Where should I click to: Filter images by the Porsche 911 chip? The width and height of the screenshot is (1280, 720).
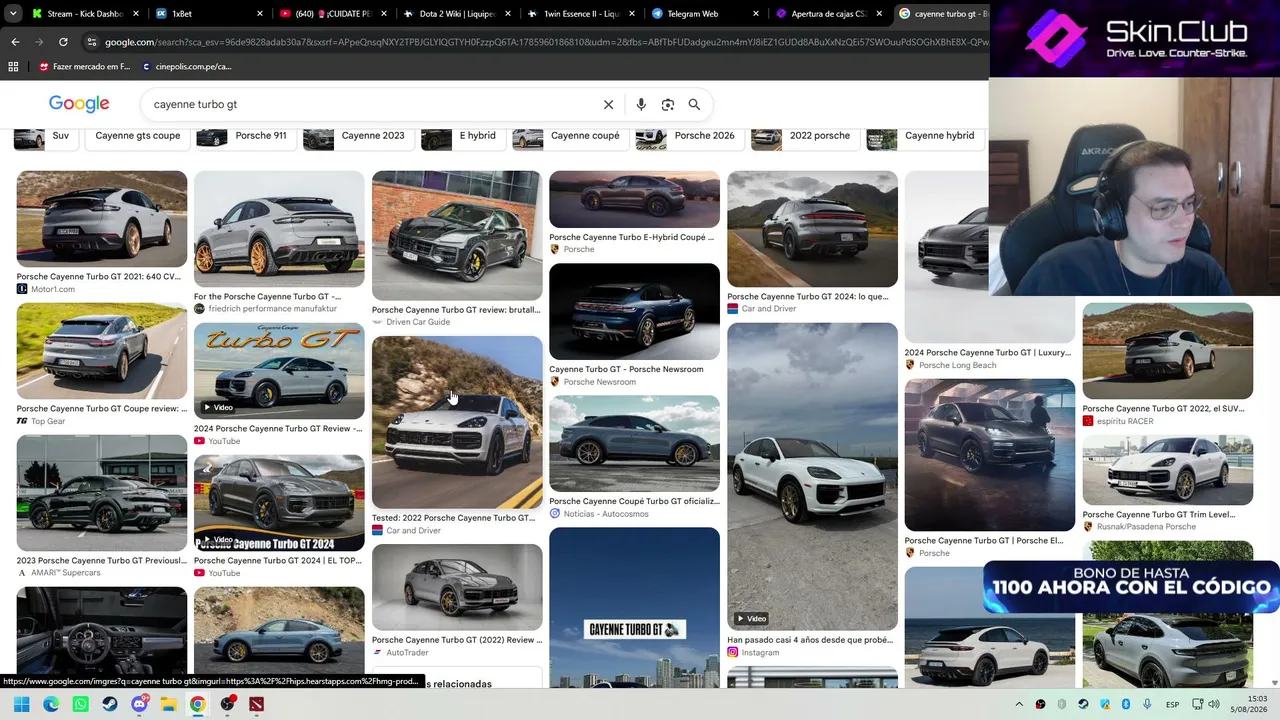pos(246,136)
